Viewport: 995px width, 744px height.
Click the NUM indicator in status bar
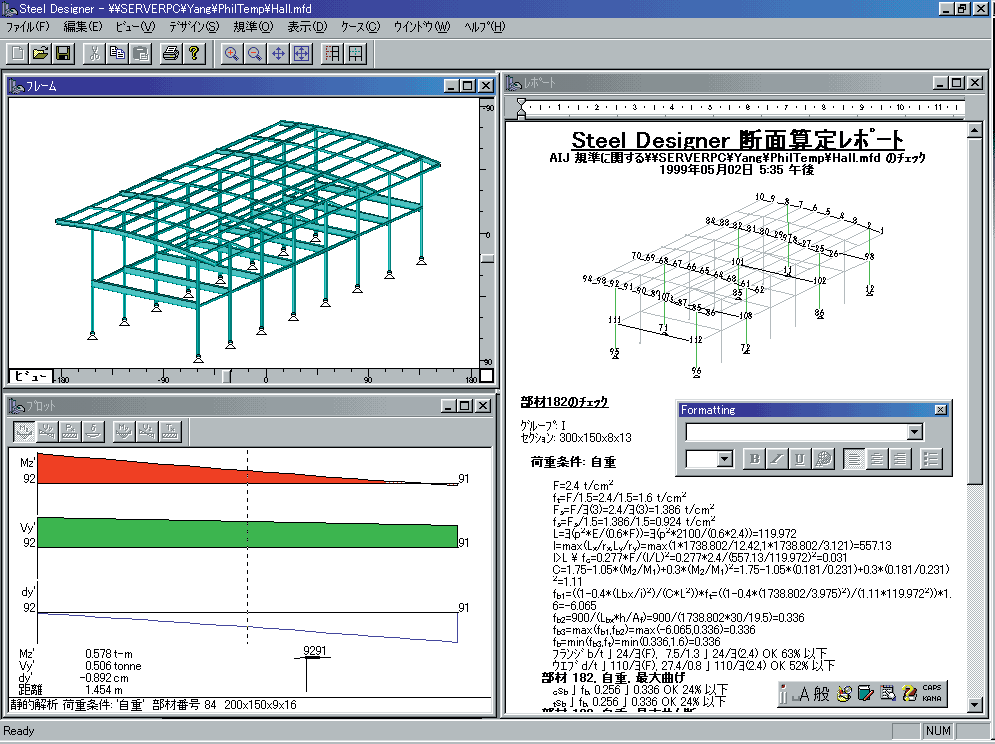pyautogui.click(x=938, y=731)
